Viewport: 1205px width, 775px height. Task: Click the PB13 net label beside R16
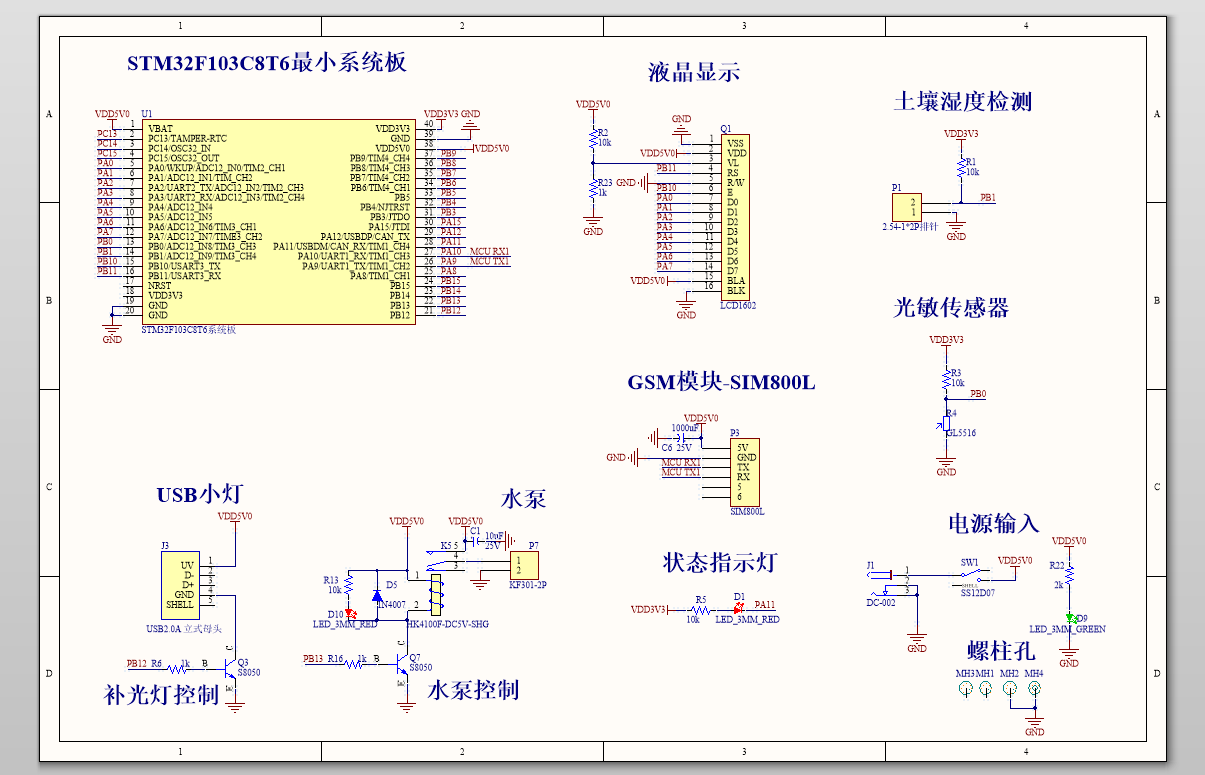click(313, 659)
